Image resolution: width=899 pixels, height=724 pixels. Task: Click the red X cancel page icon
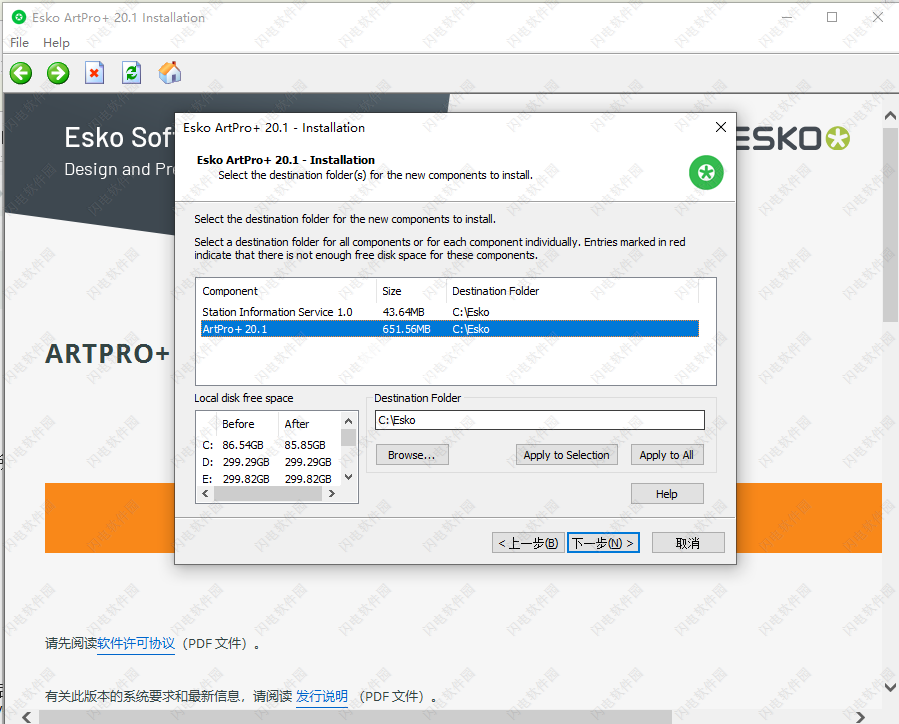tap(94, 73)
